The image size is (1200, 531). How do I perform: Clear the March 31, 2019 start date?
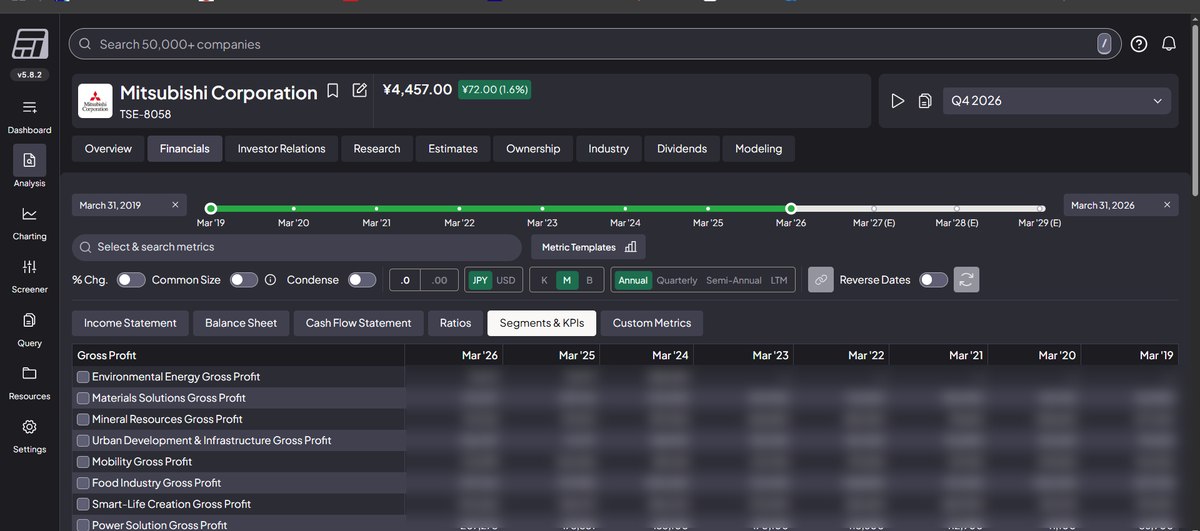point(175,205)
